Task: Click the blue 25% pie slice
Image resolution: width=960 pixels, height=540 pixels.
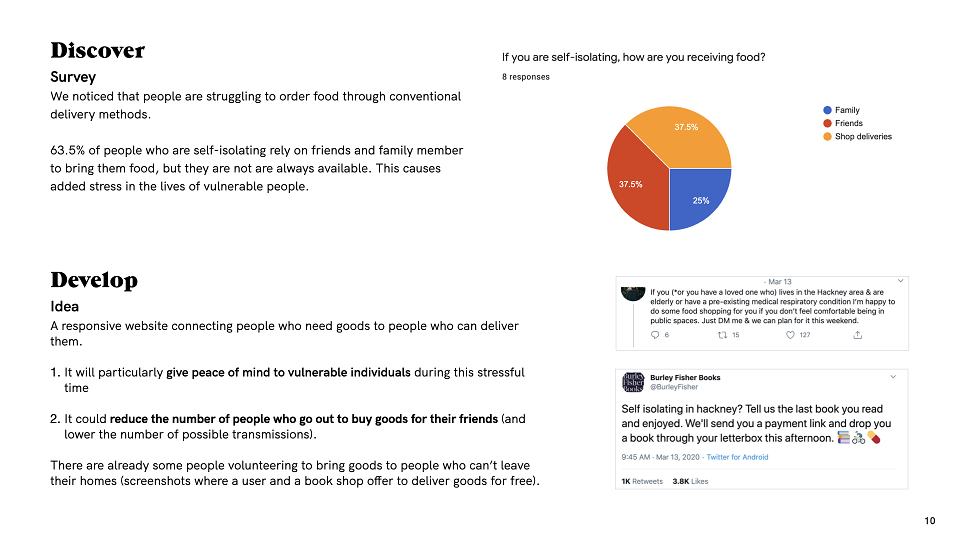Action: (697, 196)
